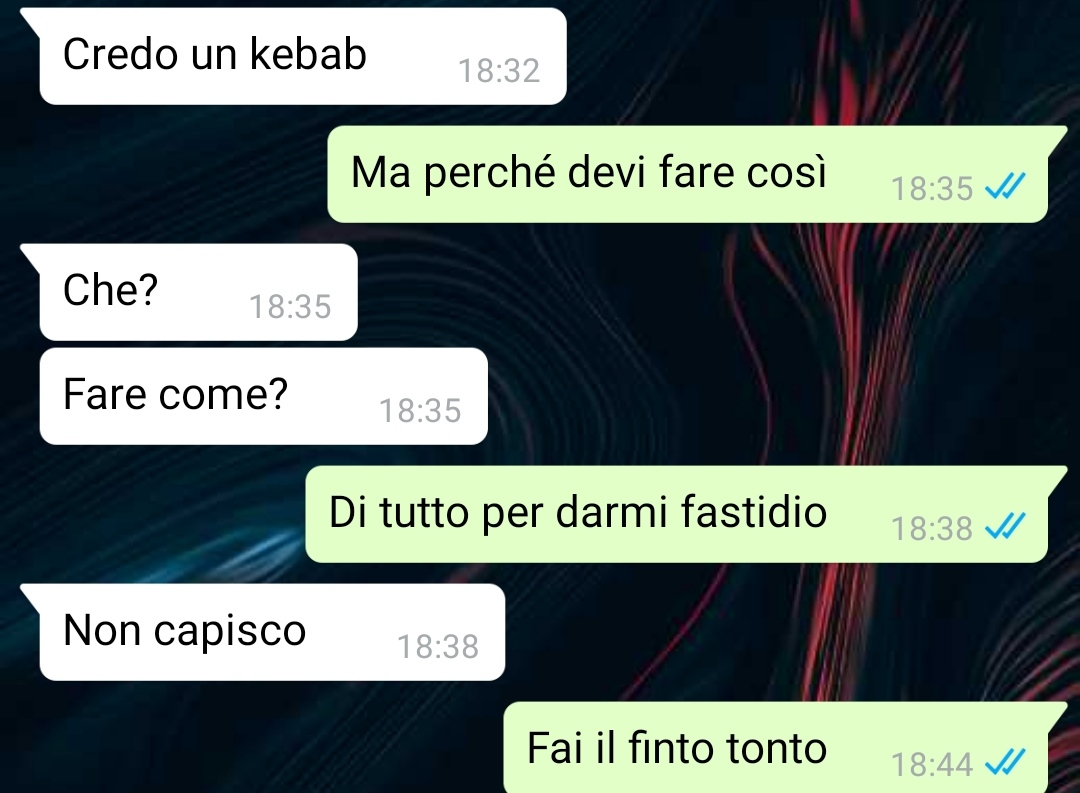
Task: Click the read receipt ticks at 18:38
Action: (x=1006, y=526)
